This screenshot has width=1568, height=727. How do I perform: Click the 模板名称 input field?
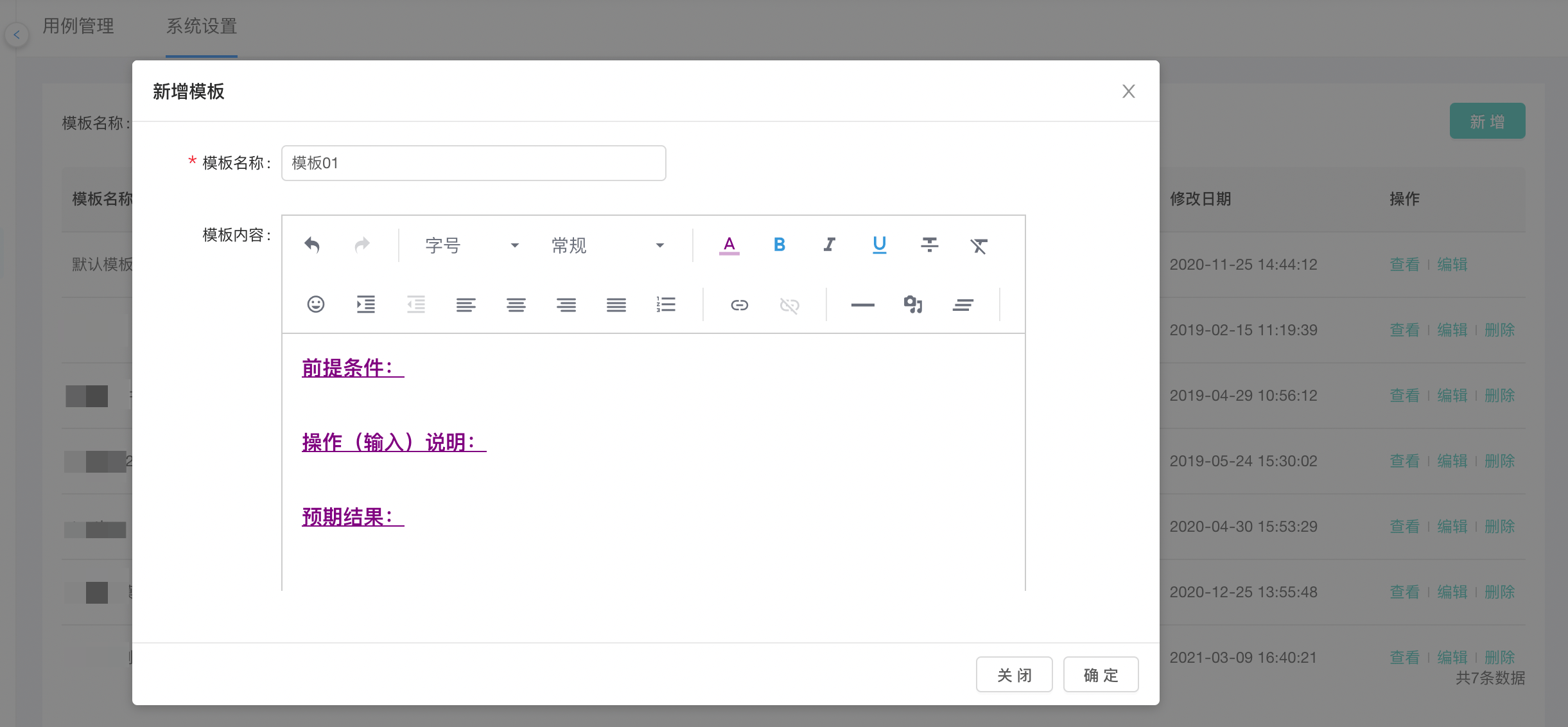coord(473,163)
